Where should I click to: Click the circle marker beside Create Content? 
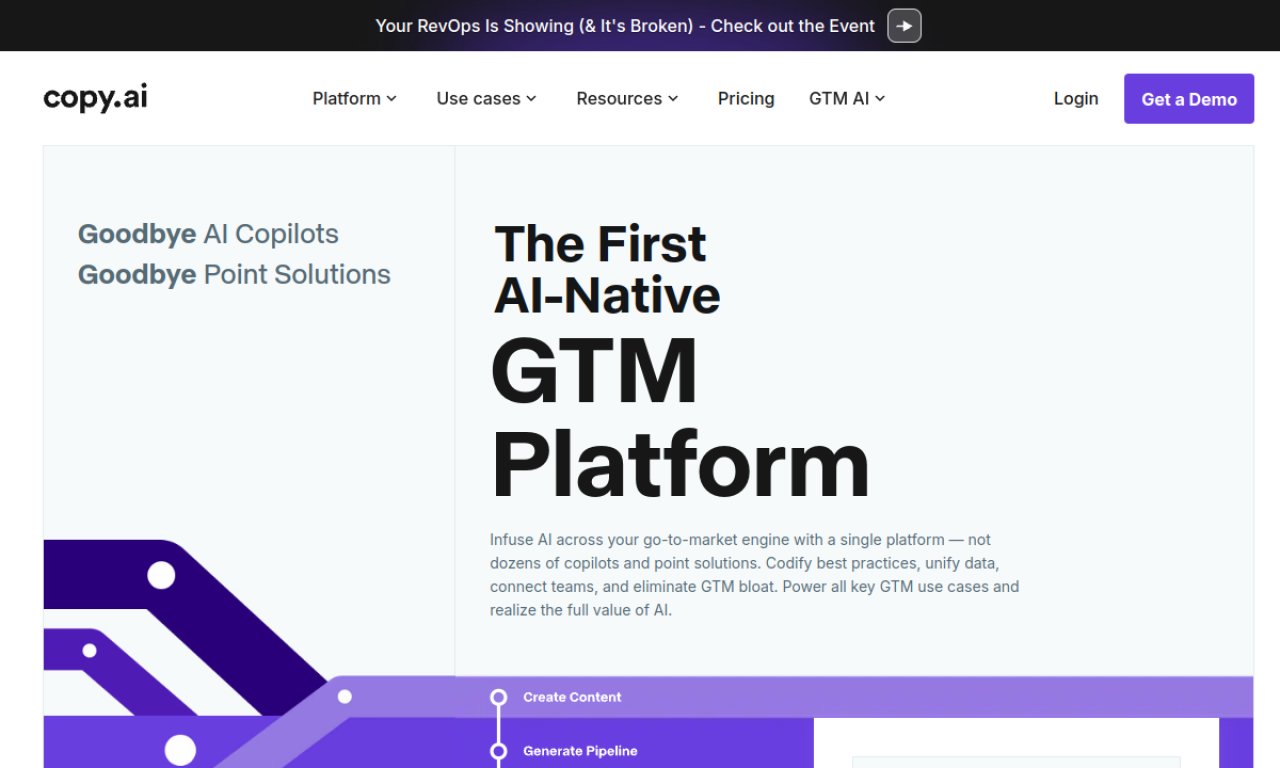click(499, 697)
